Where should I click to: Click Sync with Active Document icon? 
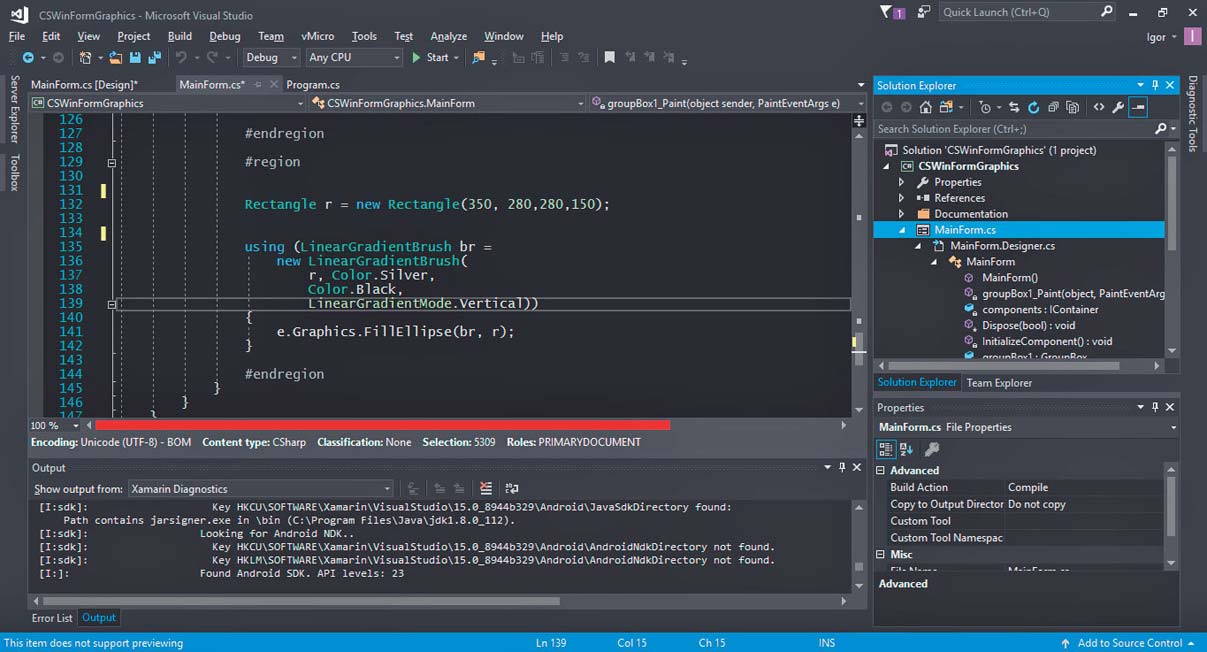1013,107
